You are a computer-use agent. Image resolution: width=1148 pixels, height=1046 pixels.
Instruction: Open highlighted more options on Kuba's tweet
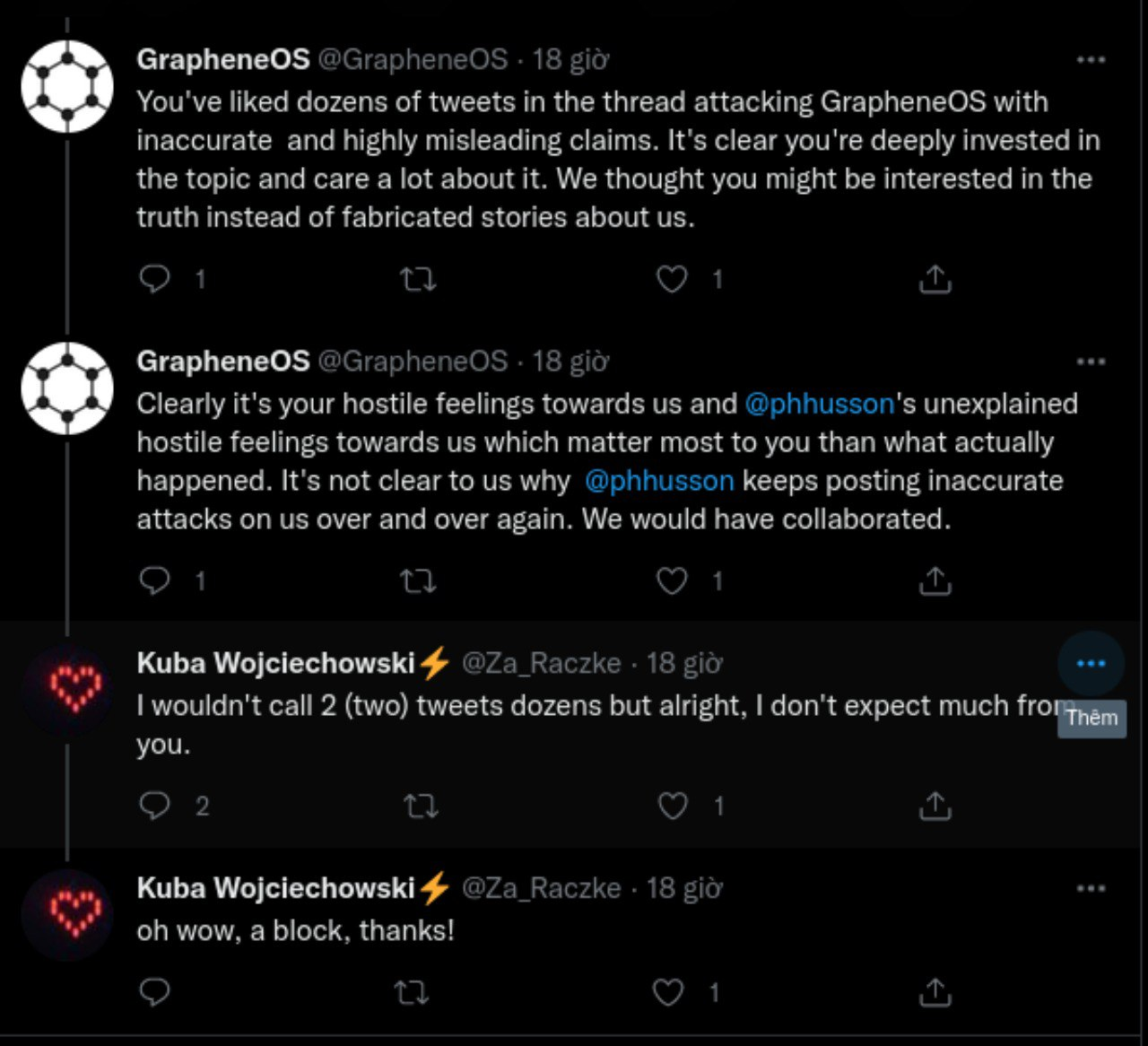point(1090,664)
